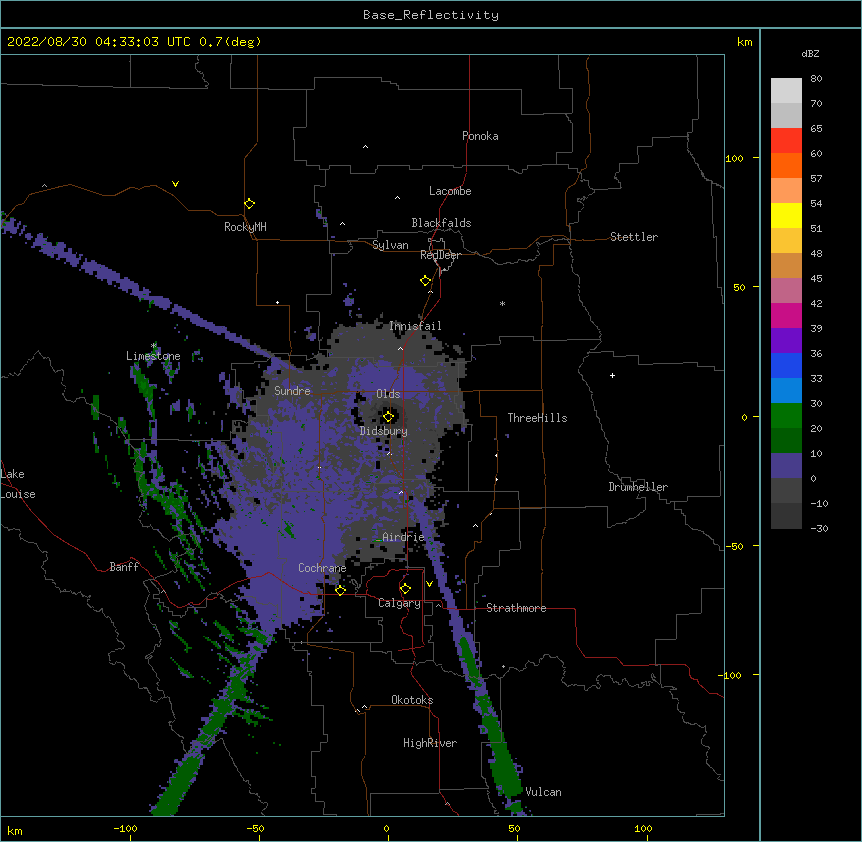Image resolution: width=862 pixels, height=842 pixels.
Task: Click the -50 tick on the bottom axis
Action: [255, 828]
